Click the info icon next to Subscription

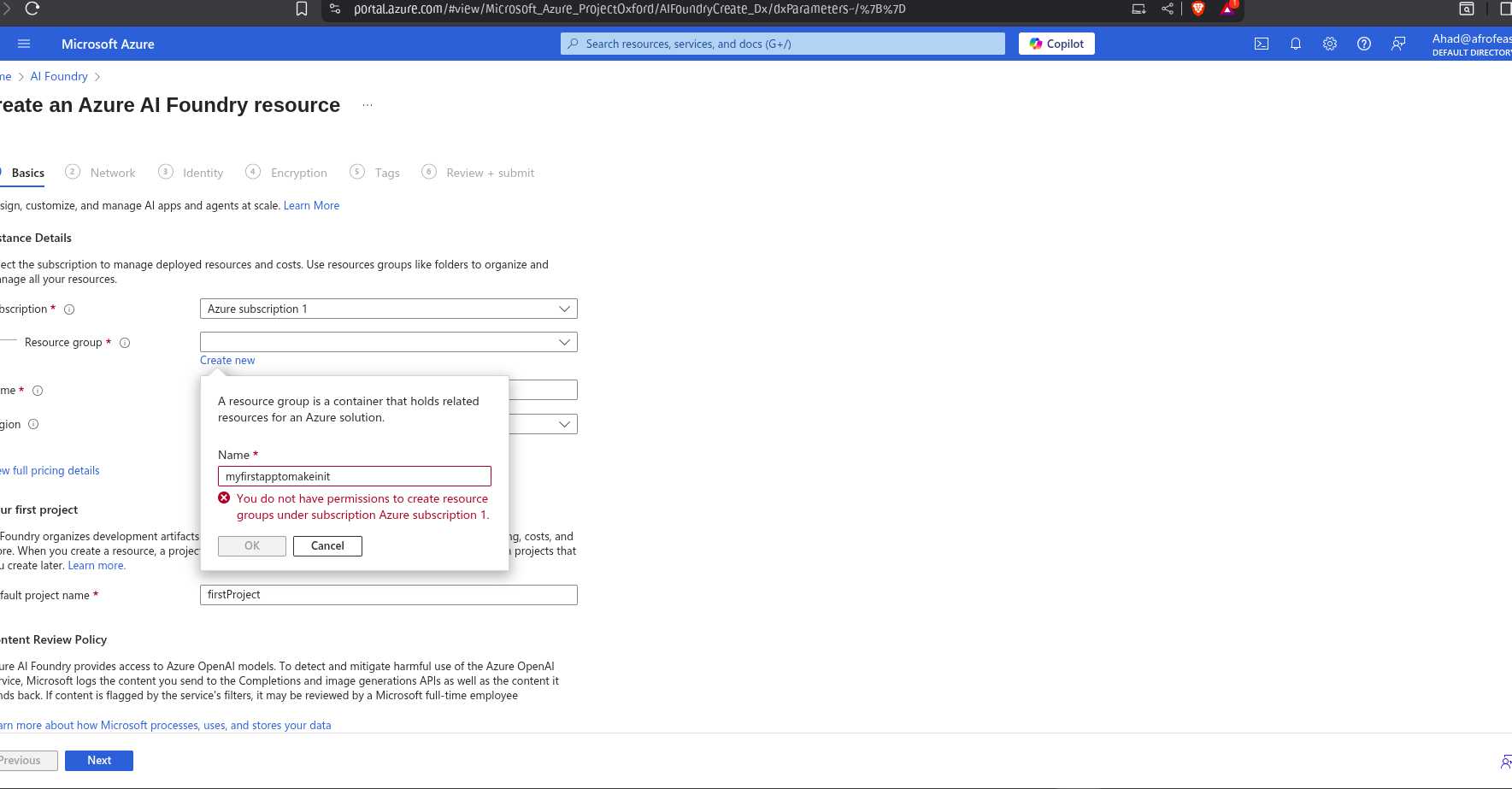tap(70, 309)
